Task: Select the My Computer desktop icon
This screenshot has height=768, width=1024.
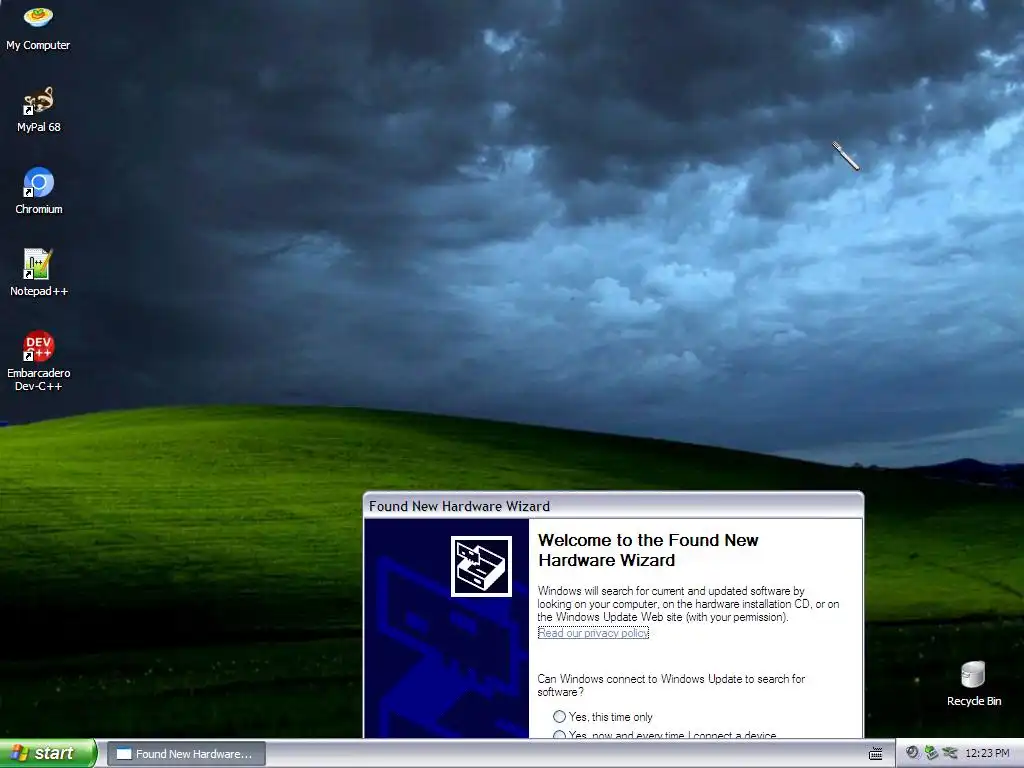Action: point(38,27)
